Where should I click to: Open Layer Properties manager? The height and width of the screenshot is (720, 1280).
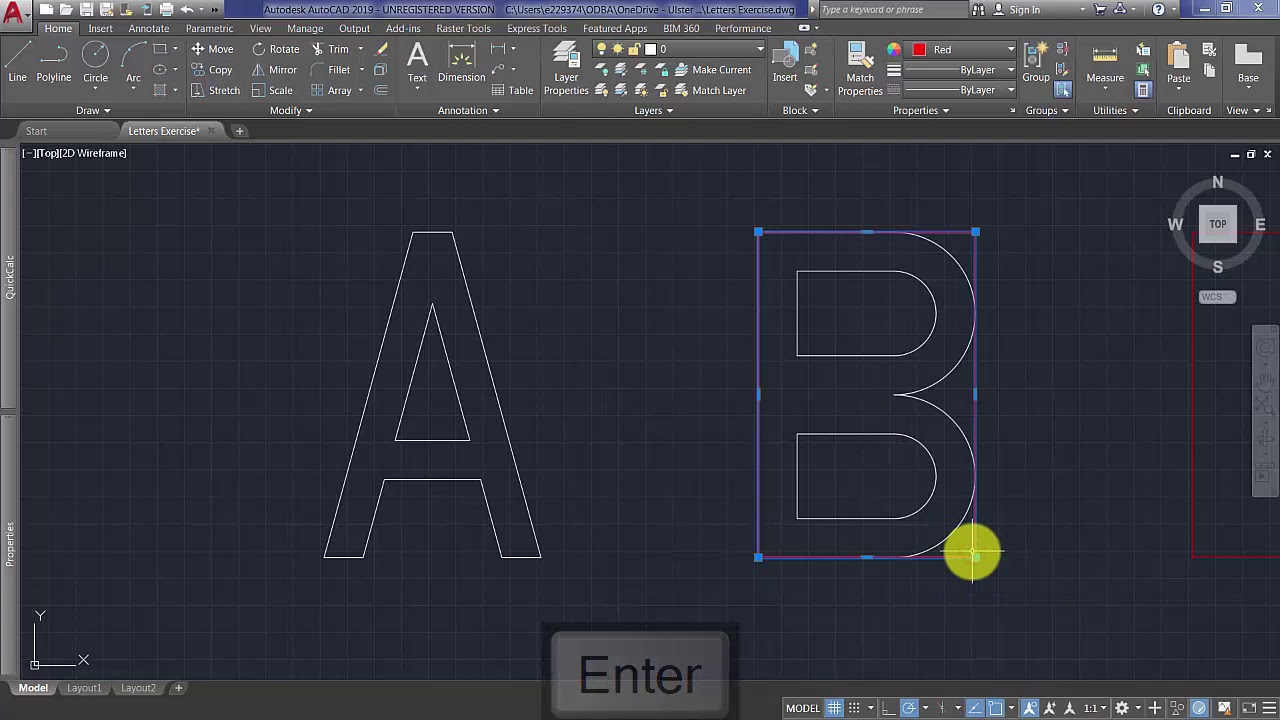coord(566,68)
